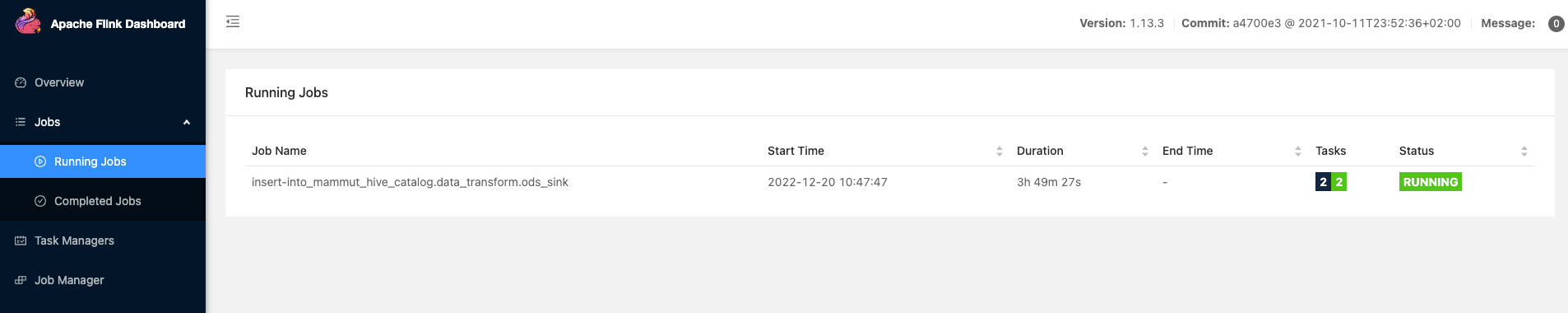The width and height of the screenshot is (1568, 313).
Task: Click the Task Managers icon
Action: (21, 241)
